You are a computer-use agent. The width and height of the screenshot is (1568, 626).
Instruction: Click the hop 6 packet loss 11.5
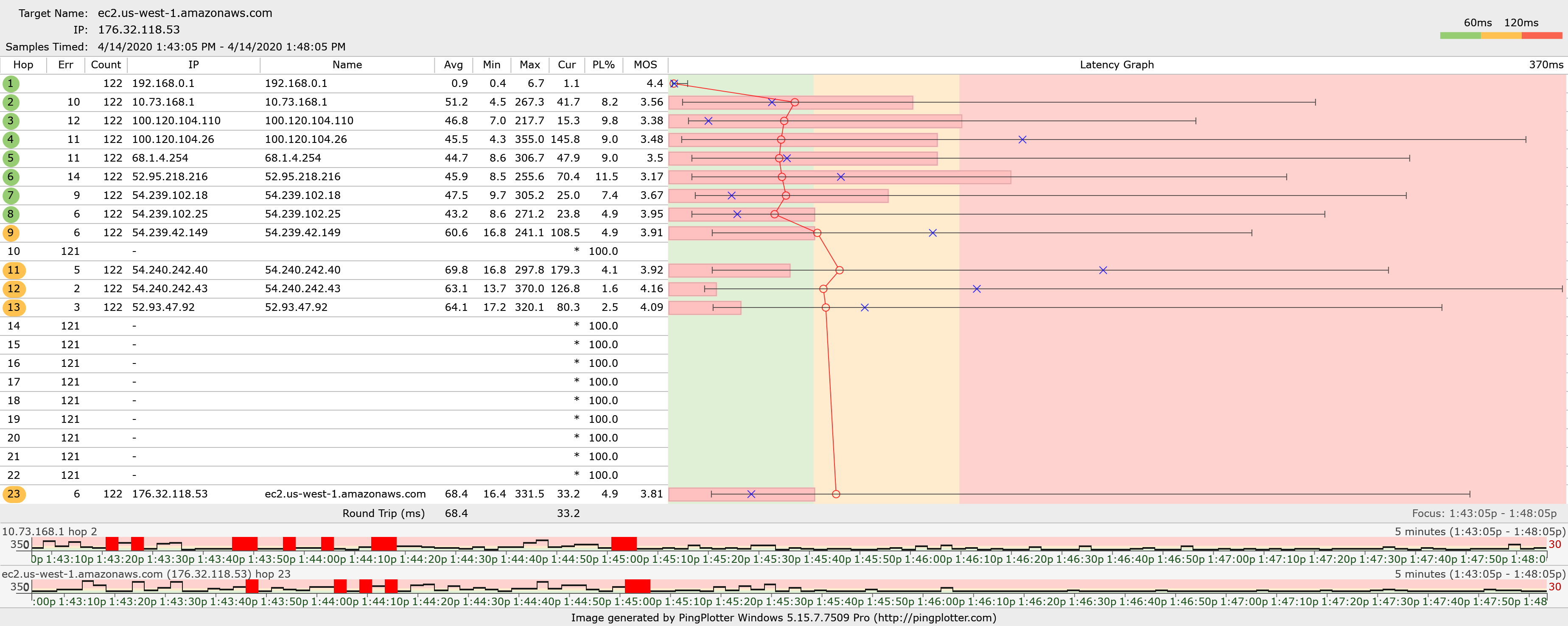pyautogui.click(x=606, y=177)
